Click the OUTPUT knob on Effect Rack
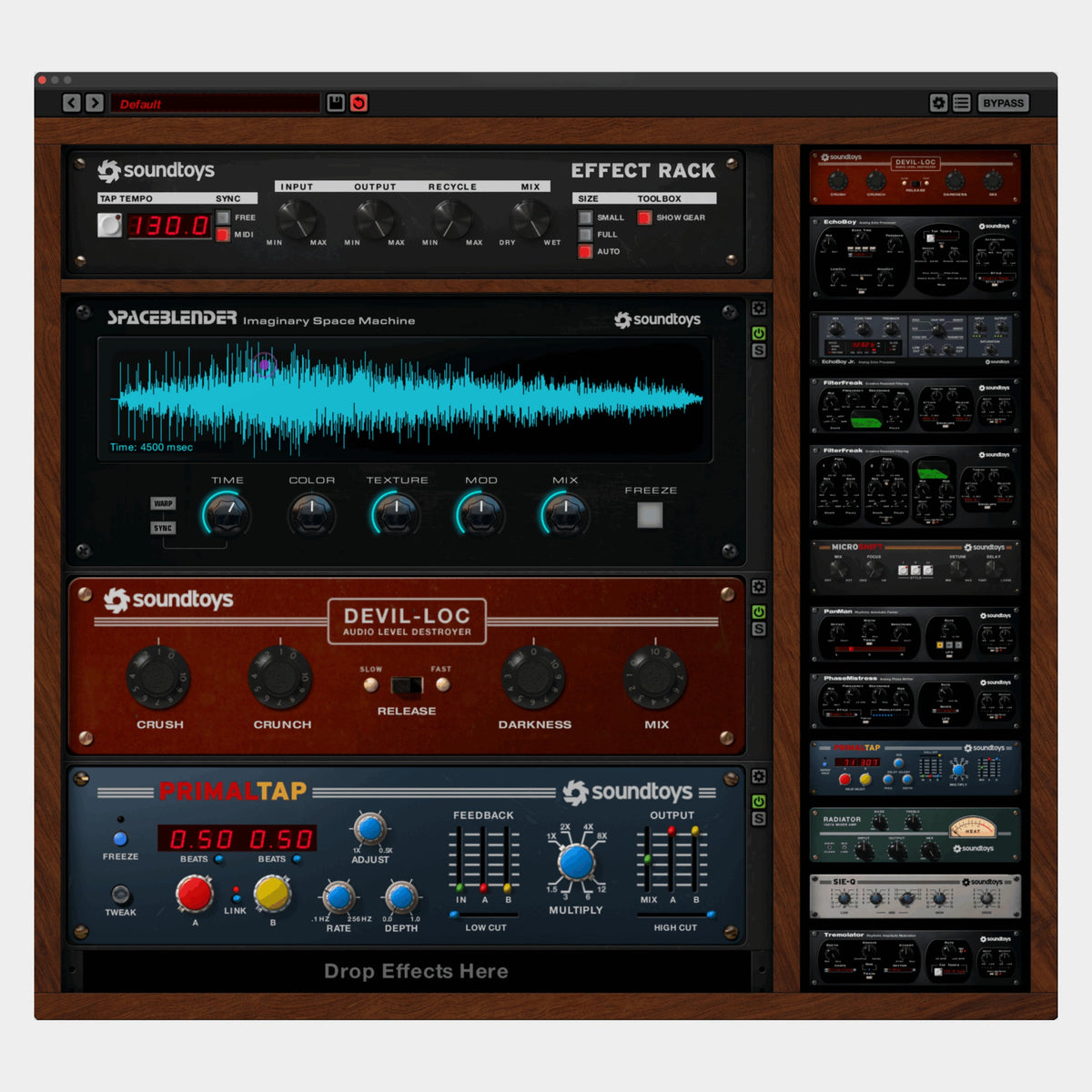The height and width of the screenshot is (1092, 1092). [375, 219]
